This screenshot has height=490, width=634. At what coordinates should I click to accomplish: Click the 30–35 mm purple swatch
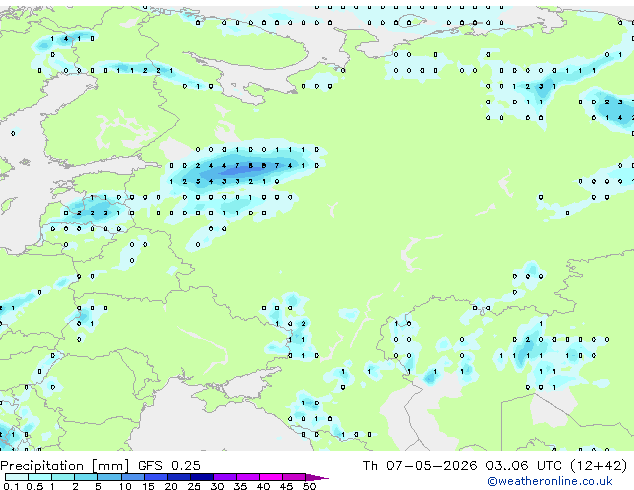pos(225,477)
